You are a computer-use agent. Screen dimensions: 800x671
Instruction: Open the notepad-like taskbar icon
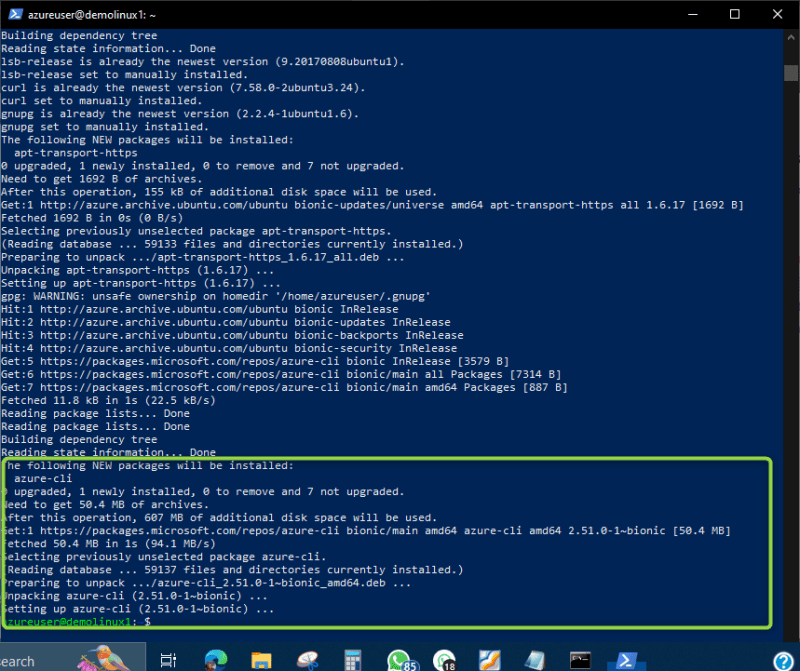[x=535, y=660]
